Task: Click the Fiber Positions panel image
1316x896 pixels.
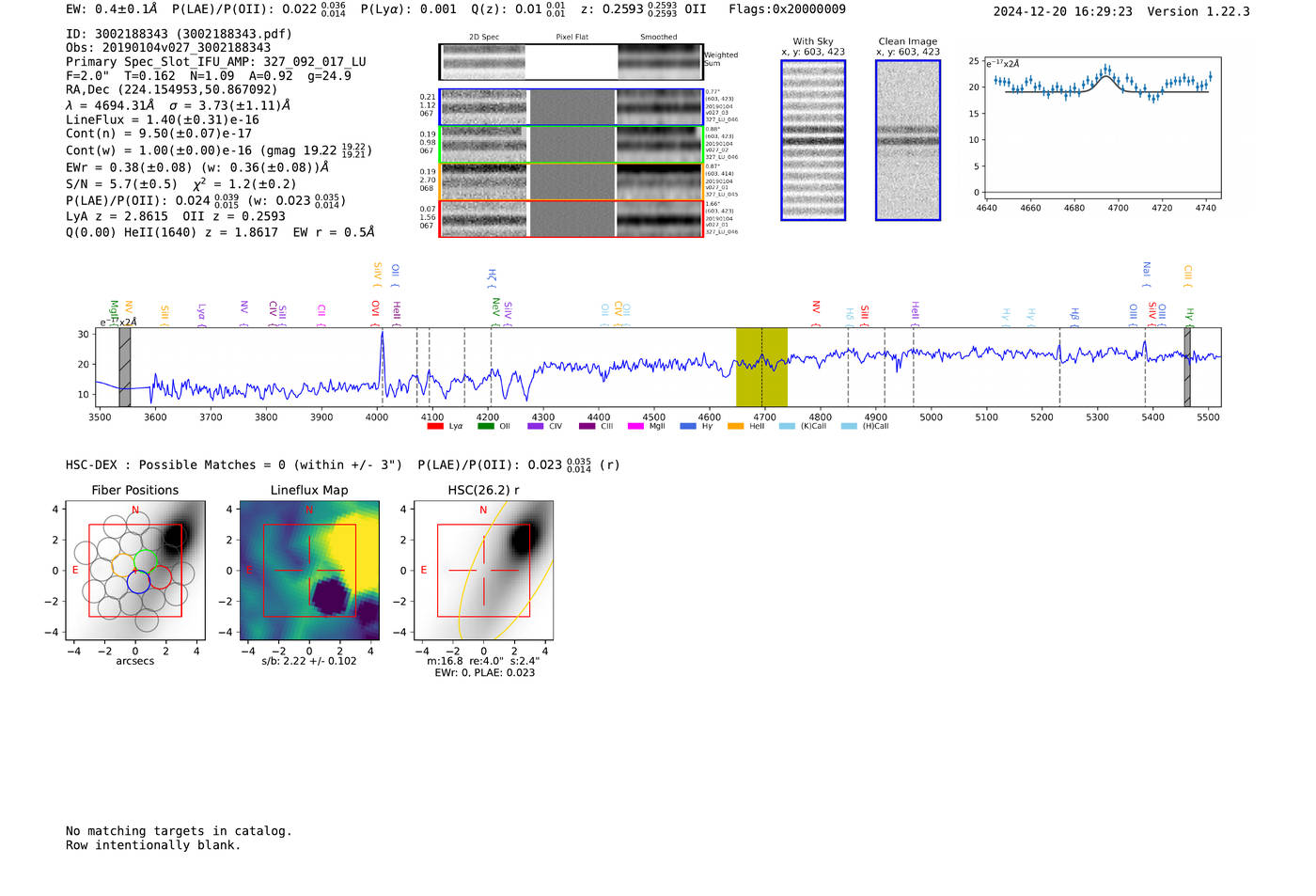Action: (135, 570)
